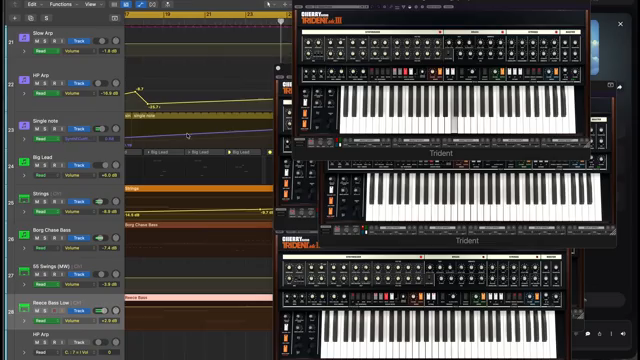This screenshot has height=360, width=640.
Task: Click the Strings track keyboard icon
Action: point(24,198)
